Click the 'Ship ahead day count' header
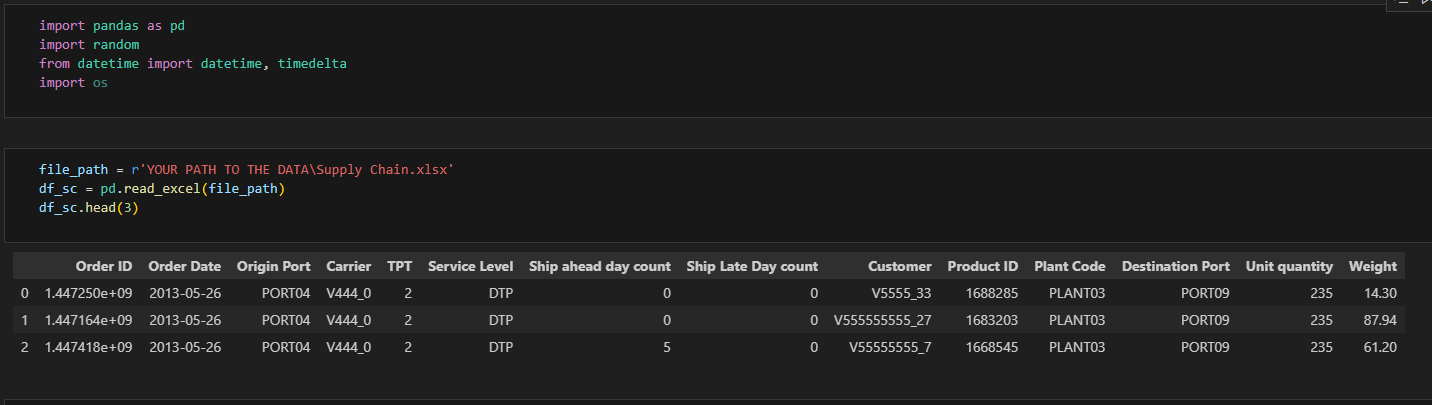1432x405 pixels. tap(600, 266)
